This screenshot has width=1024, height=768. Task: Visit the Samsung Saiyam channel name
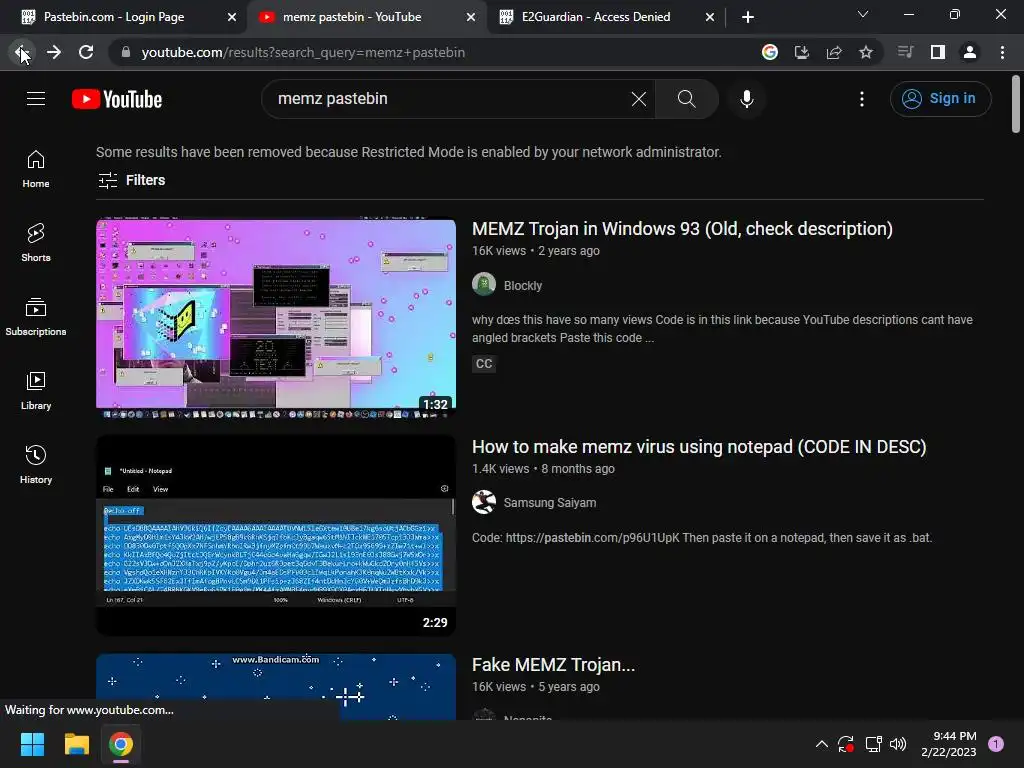click(x=549, y=503)
